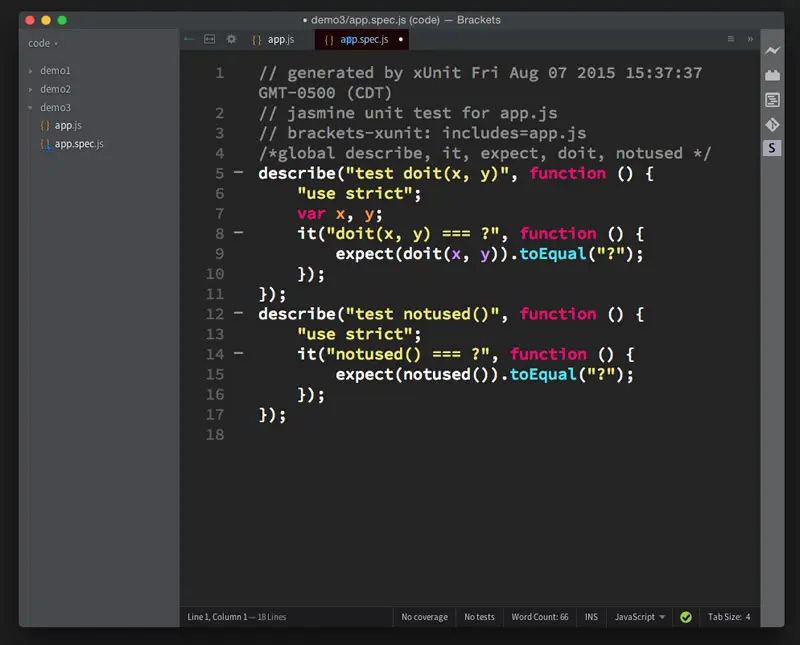Open app.spec.js in the file tree
The height and width of the screenshot is (645, 800).
tap(79, 144)
